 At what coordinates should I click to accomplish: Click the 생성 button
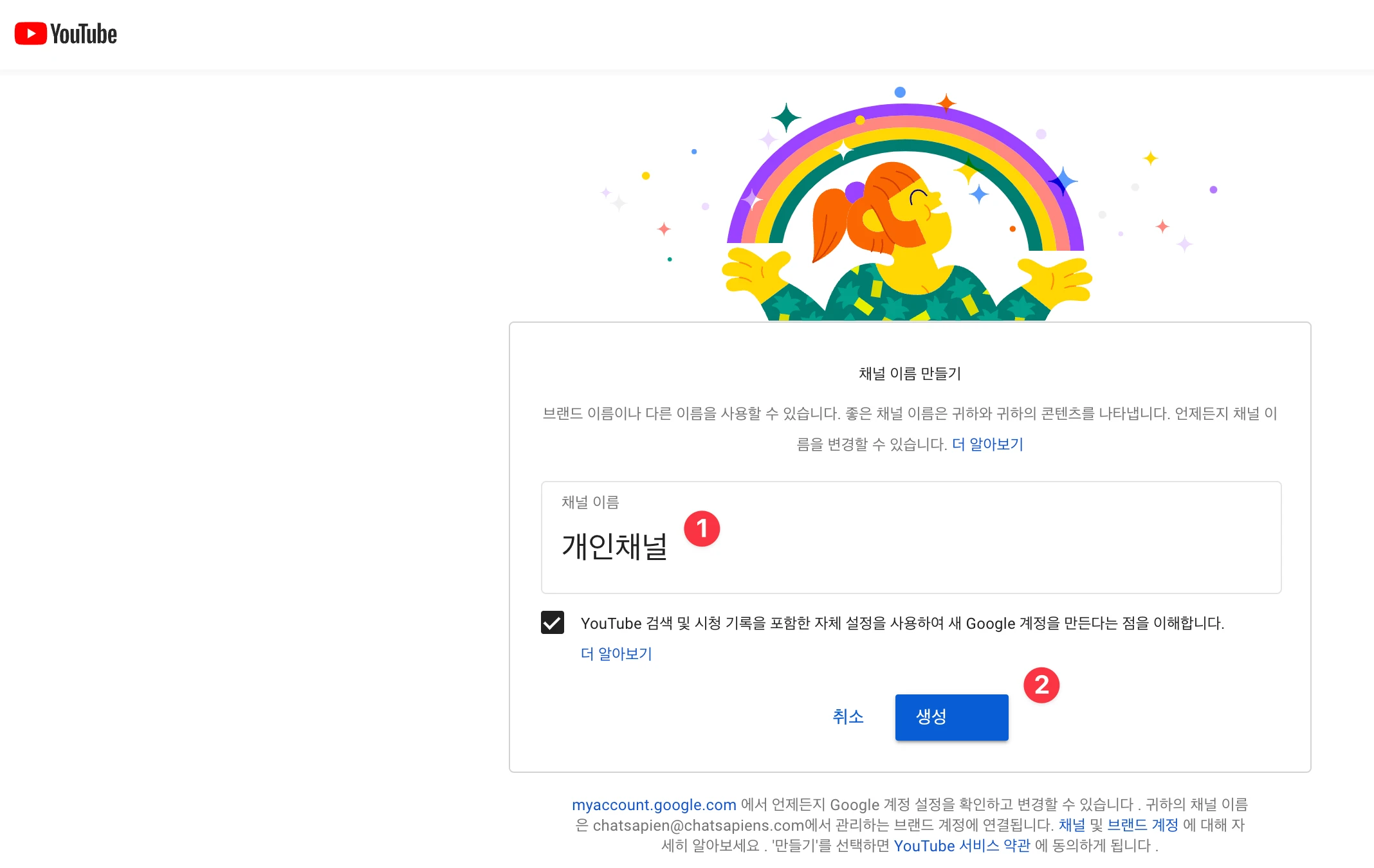click(951, 717)
